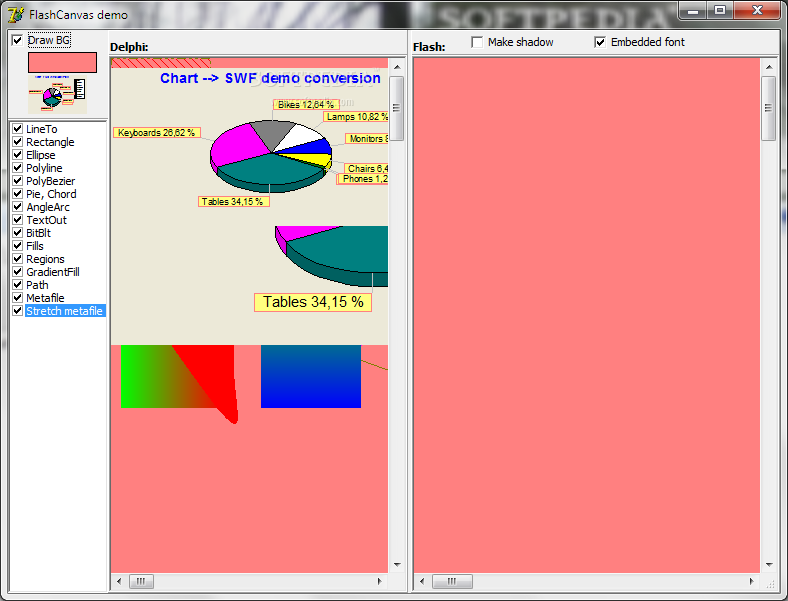Image resolution: width=788 pixels, height=601 pixels.
Task: Select the LineTo list item text
Action: click(x=42, y=129)
